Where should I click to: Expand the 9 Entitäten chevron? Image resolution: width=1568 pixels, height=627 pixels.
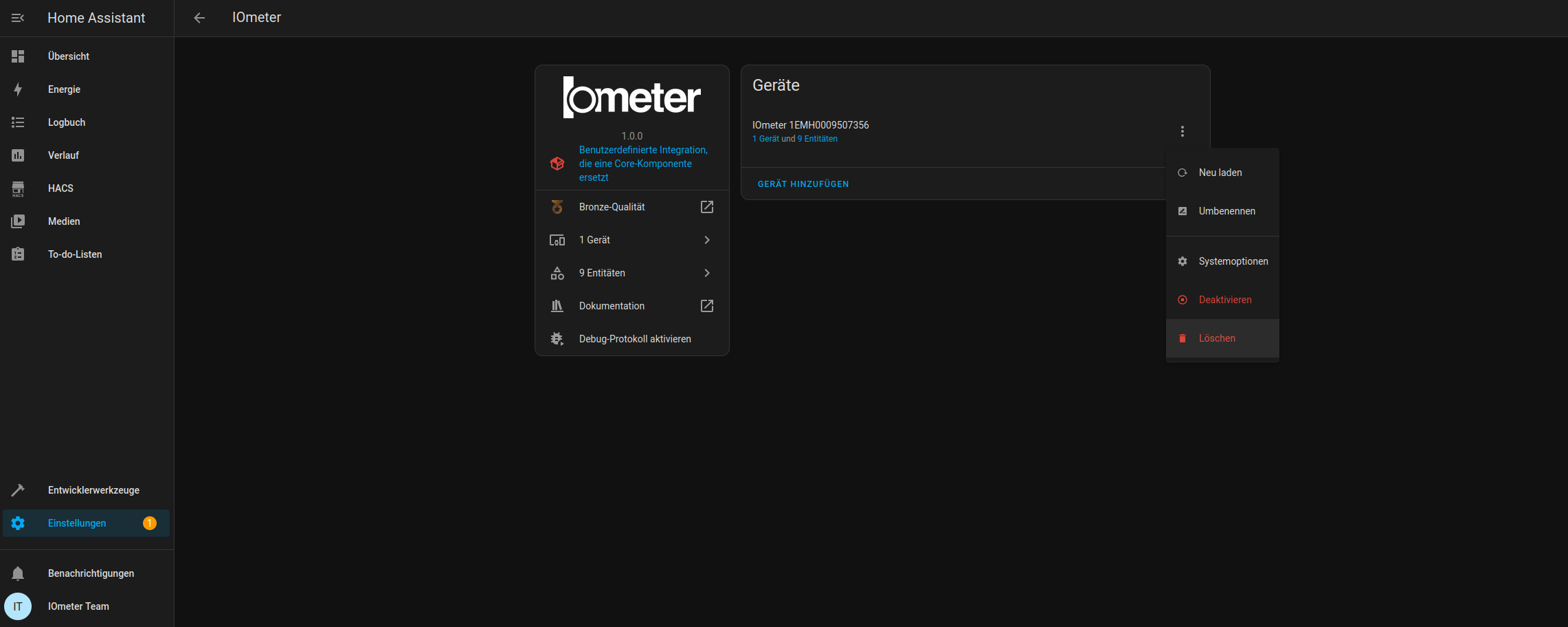pyautogui.click(x=707, y=273)
